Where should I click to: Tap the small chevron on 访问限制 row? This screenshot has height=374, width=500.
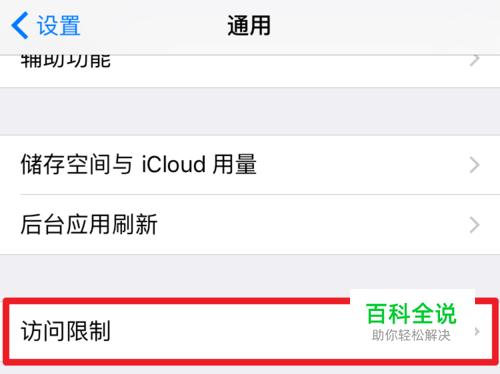[x=477, y=331]
